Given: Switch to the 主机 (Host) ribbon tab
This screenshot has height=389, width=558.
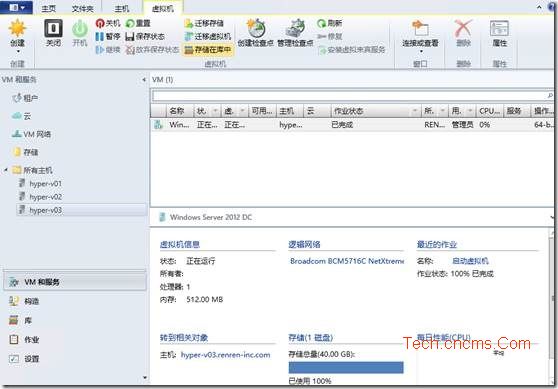Looking at the screenshot, I should click(122, 8).
